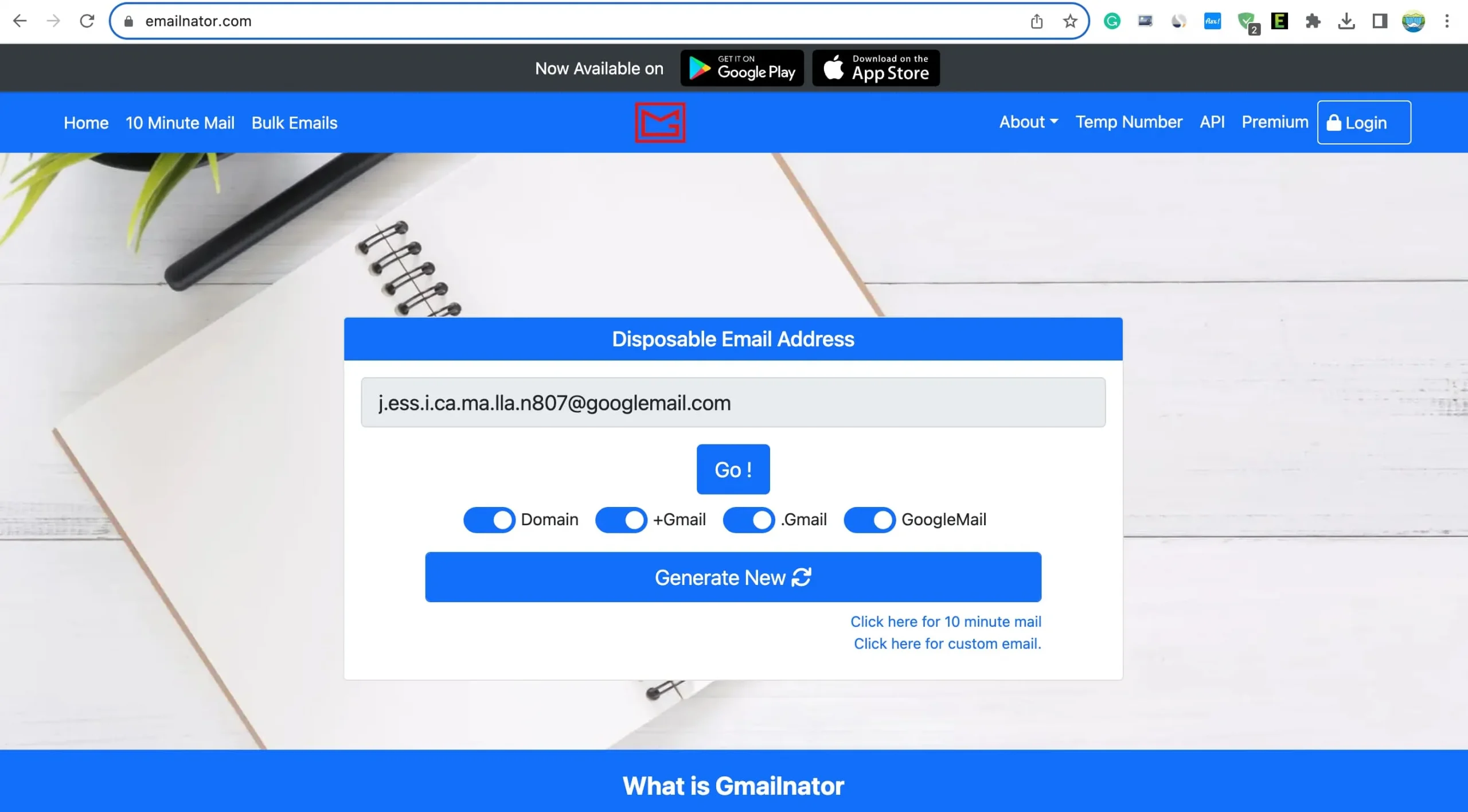This screenshot has height=812, width=1468.
Task: Click the browser bookmark star icon
Action: coord(1070,21)
